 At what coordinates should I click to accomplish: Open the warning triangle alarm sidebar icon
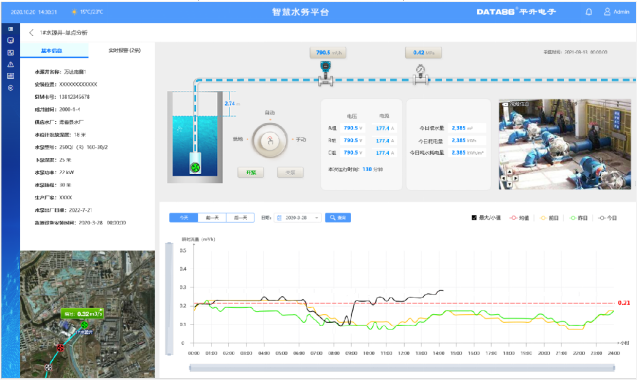click(x=11, y=64)
